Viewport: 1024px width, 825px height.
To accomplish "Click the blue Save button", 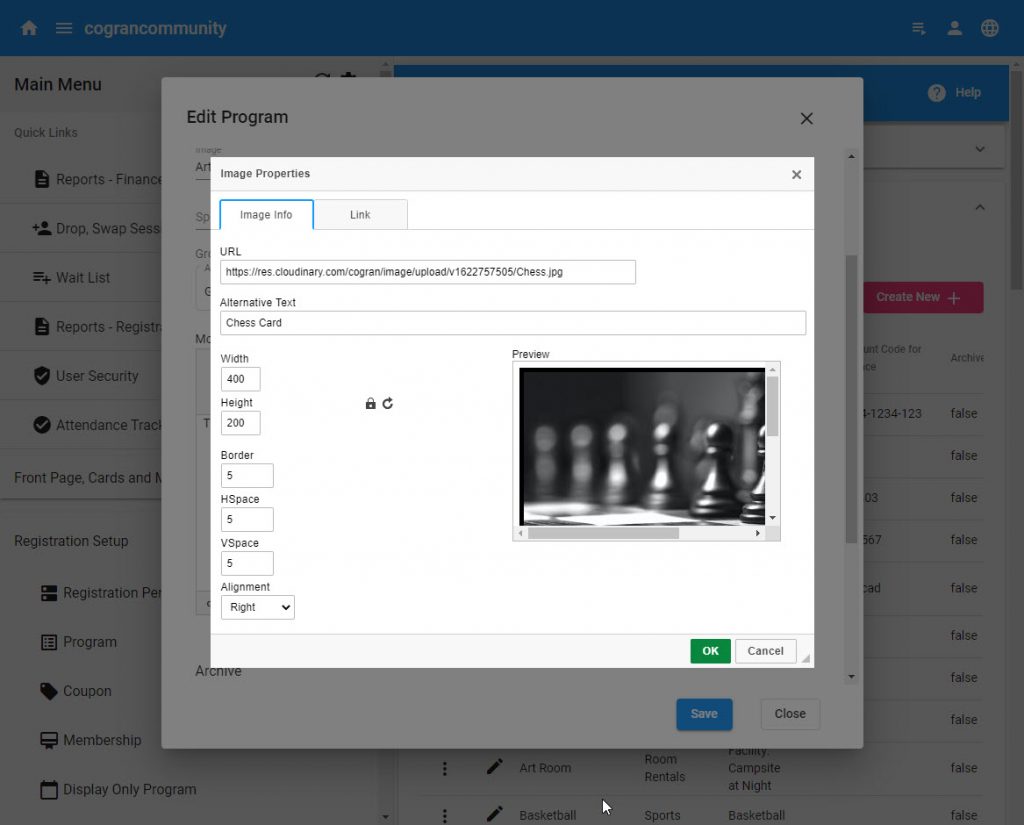I will tap(704, 714).
